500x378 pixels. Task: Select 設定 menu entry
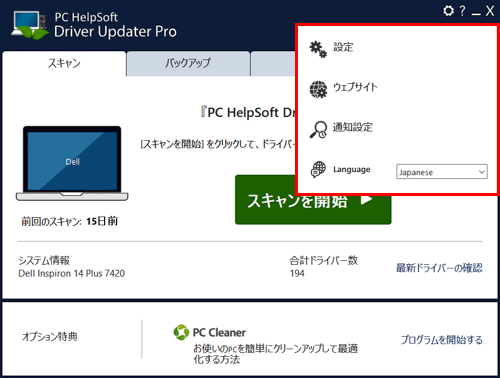click(343, 47)
